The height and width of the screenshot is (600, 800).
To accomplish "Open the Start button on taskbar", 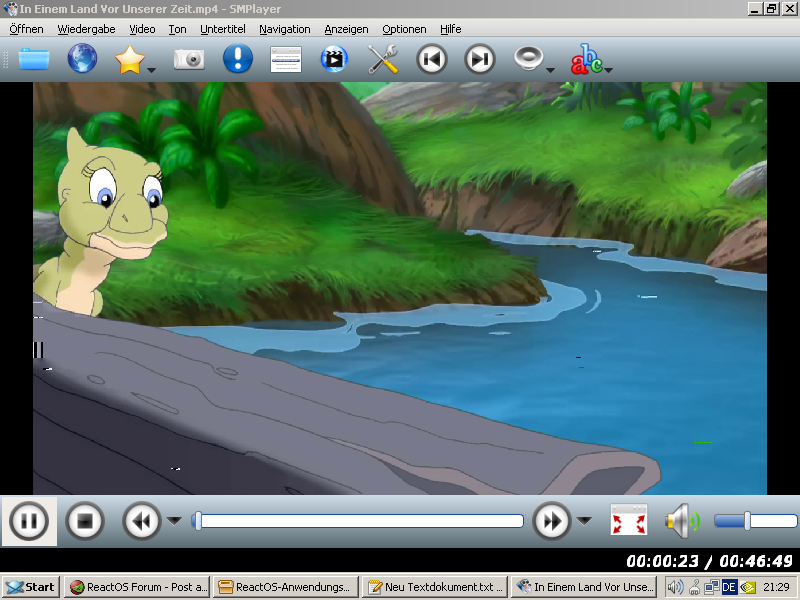I will (x=31, y=587).
